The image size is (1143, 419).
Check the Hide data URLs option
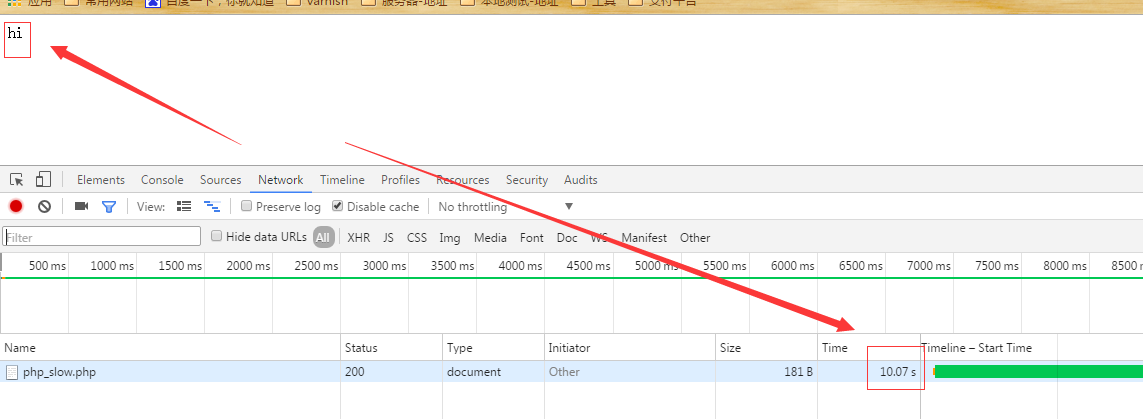coord(216,237)
